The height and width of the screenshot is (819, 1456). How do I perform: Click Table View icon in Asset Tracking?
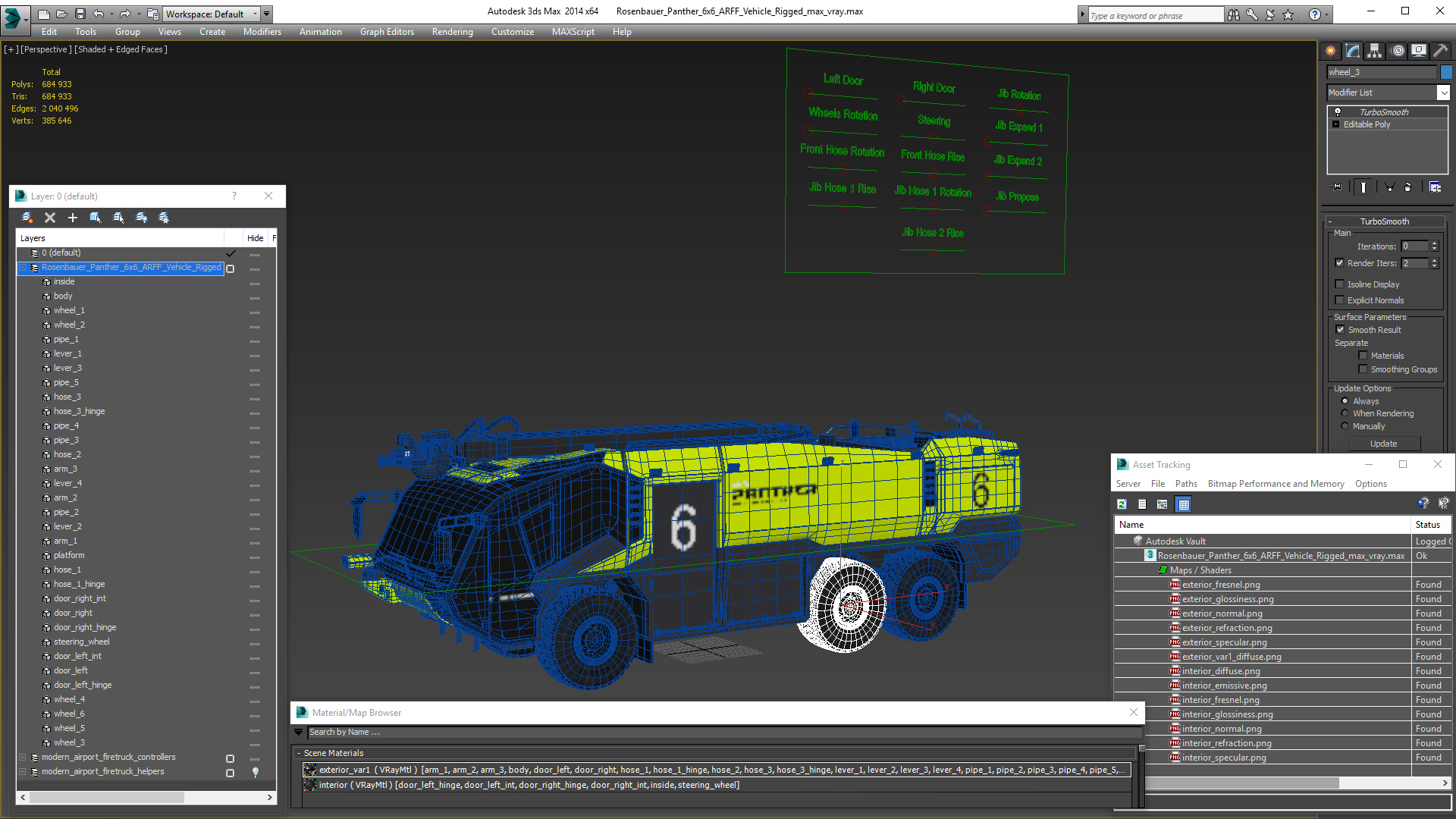coord(1184,504)
